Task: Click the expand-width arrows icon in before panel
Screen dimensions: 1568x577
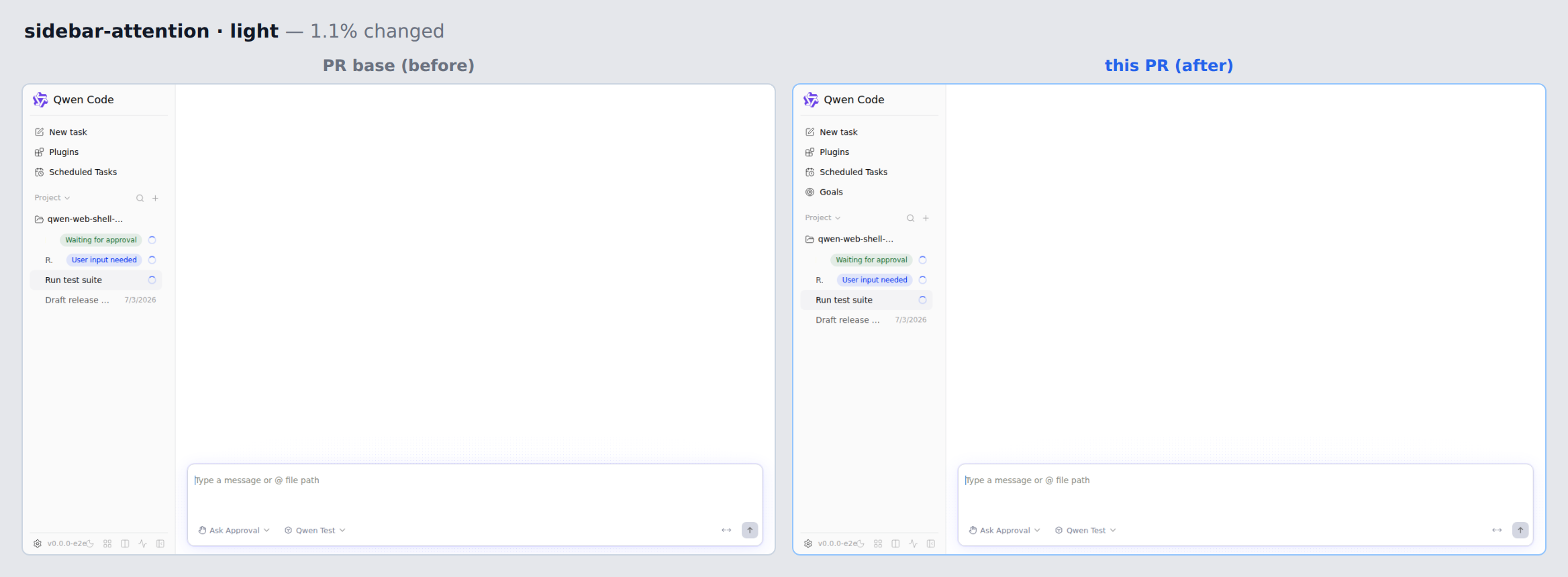Action: point(726,531)
